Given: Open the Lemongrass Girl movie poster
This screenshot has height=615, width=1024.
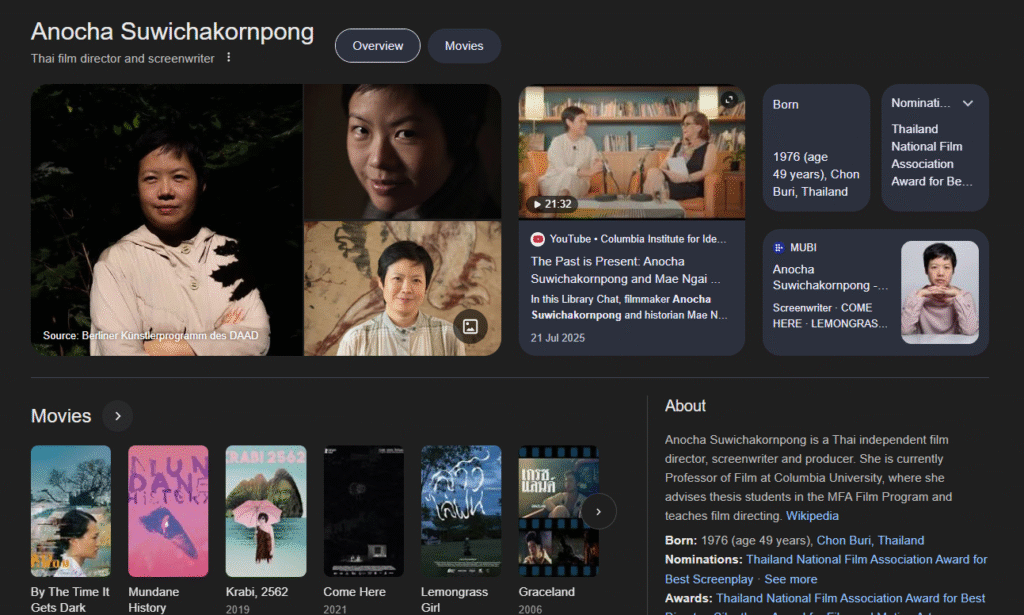Looking at the screenshot, I should [460, 511].
